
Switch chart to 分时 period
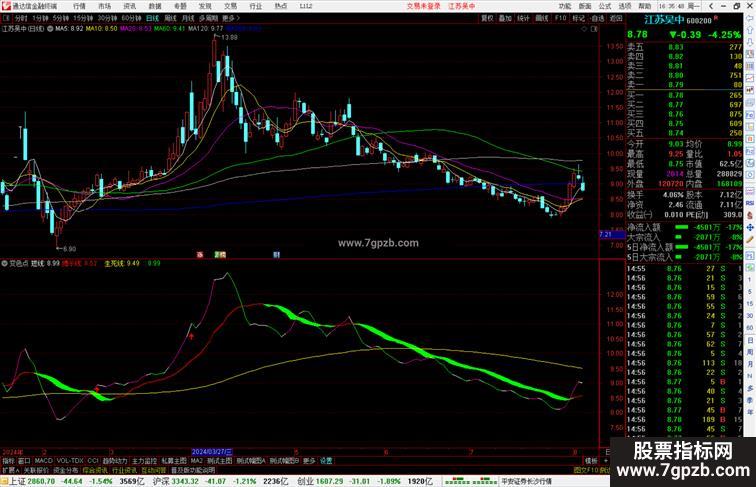coord(21,18)
